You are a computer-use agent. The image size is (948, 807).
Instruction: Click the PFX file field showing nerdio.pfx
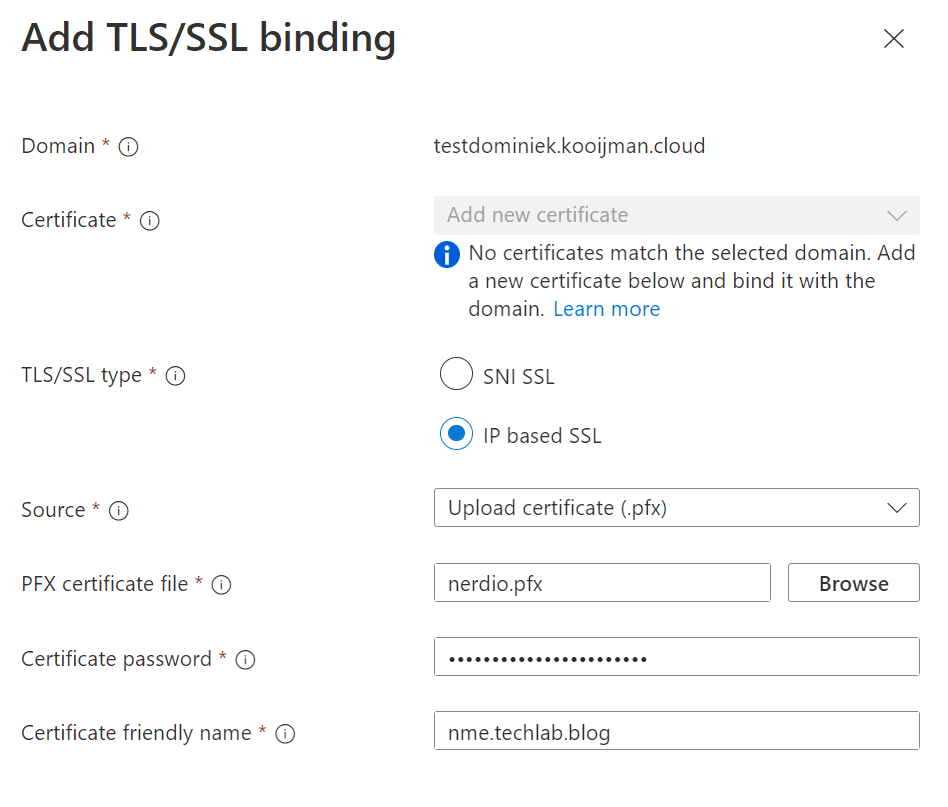(x=602, y=583)
